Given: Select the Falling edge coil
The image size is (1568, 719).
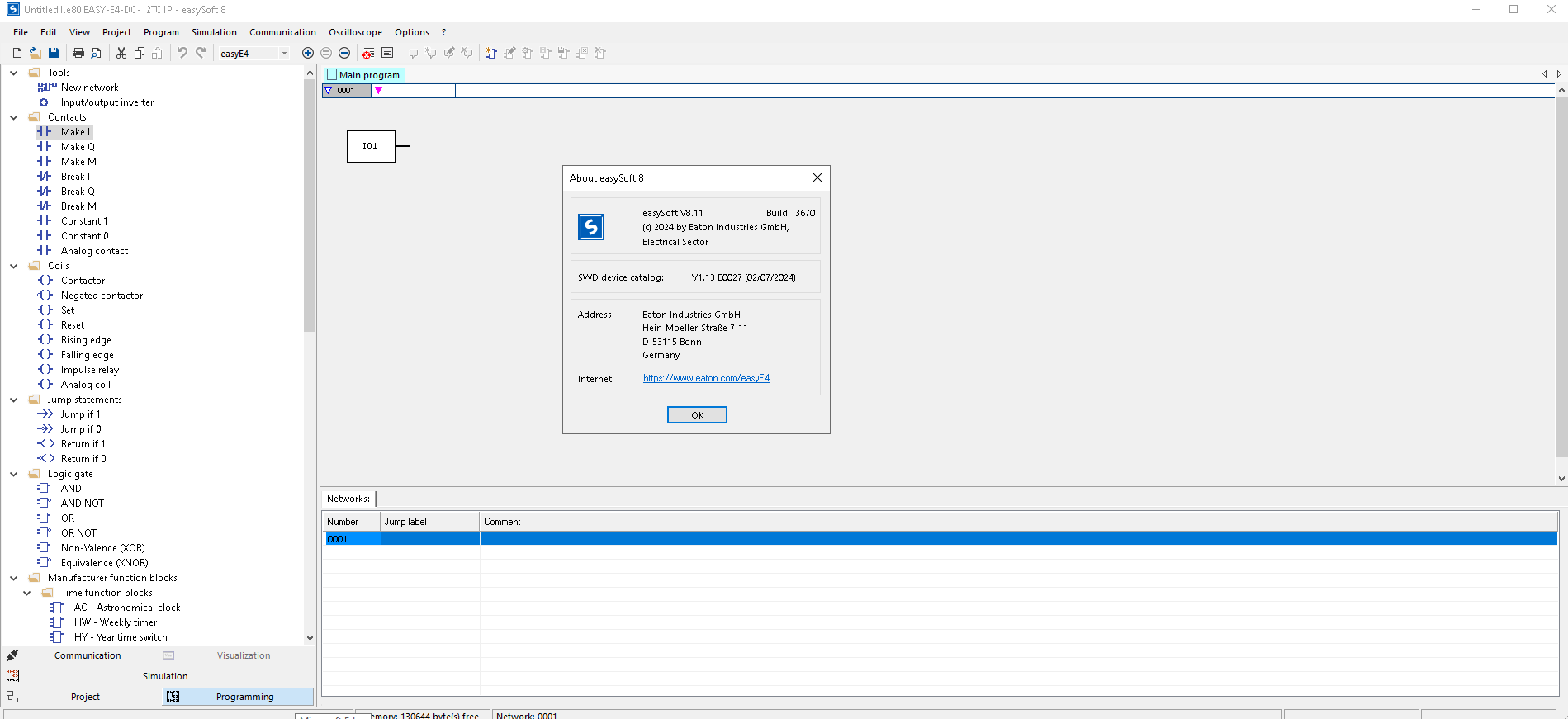Looking at the screenshot, I should (87, 355).
